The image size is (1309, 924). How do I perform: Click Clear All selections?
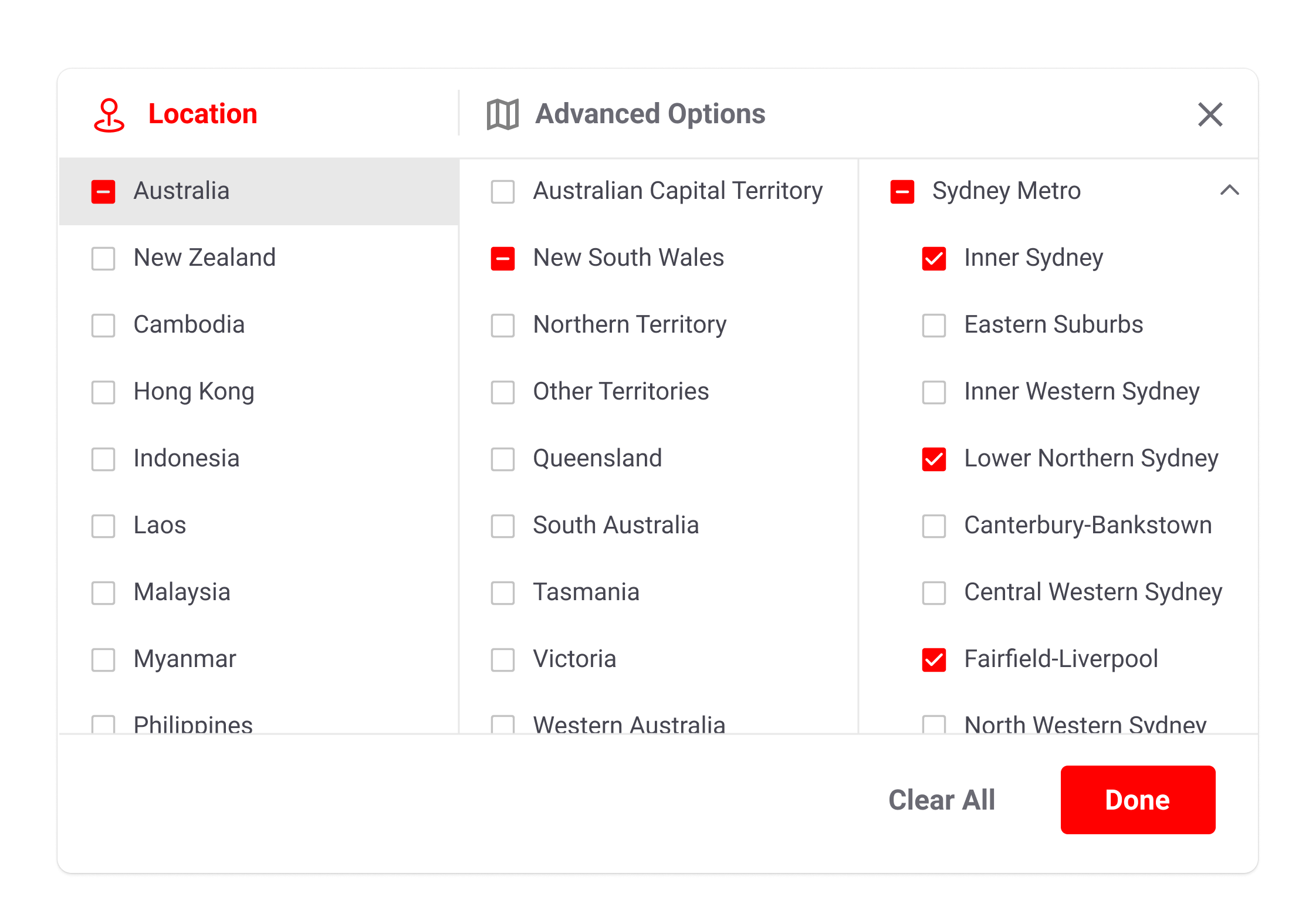941,800
